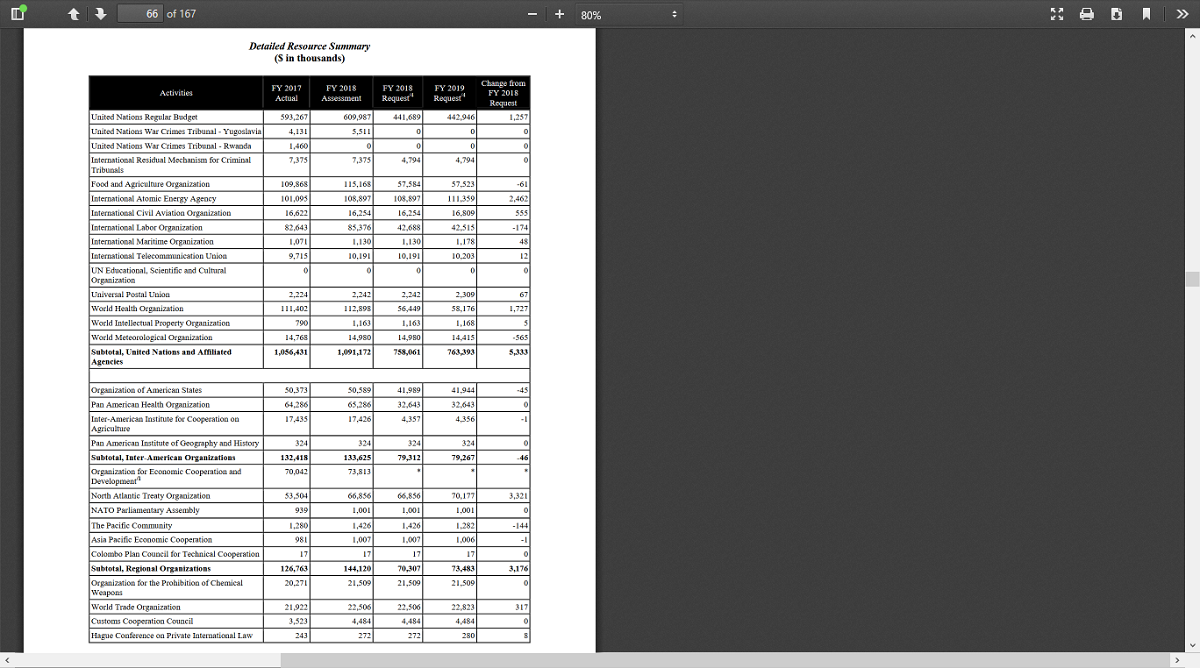Click the 'Subtotal, Regional Organizations' label
Screen dimensions: 1200x668
pos(150,568)
